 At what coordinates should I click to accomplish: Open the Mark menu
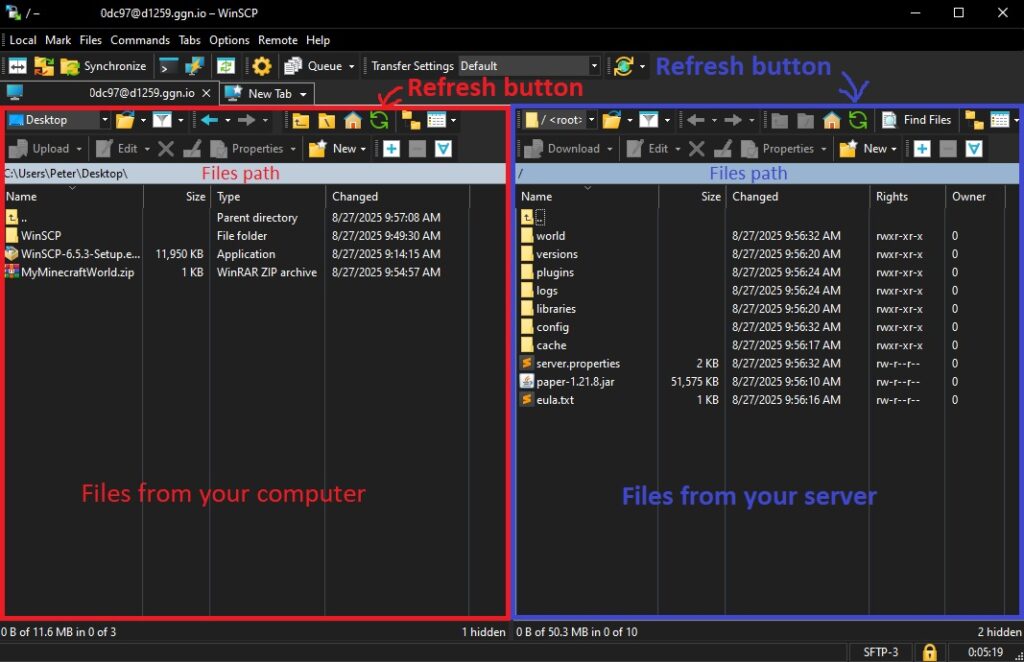click(58, 40)
